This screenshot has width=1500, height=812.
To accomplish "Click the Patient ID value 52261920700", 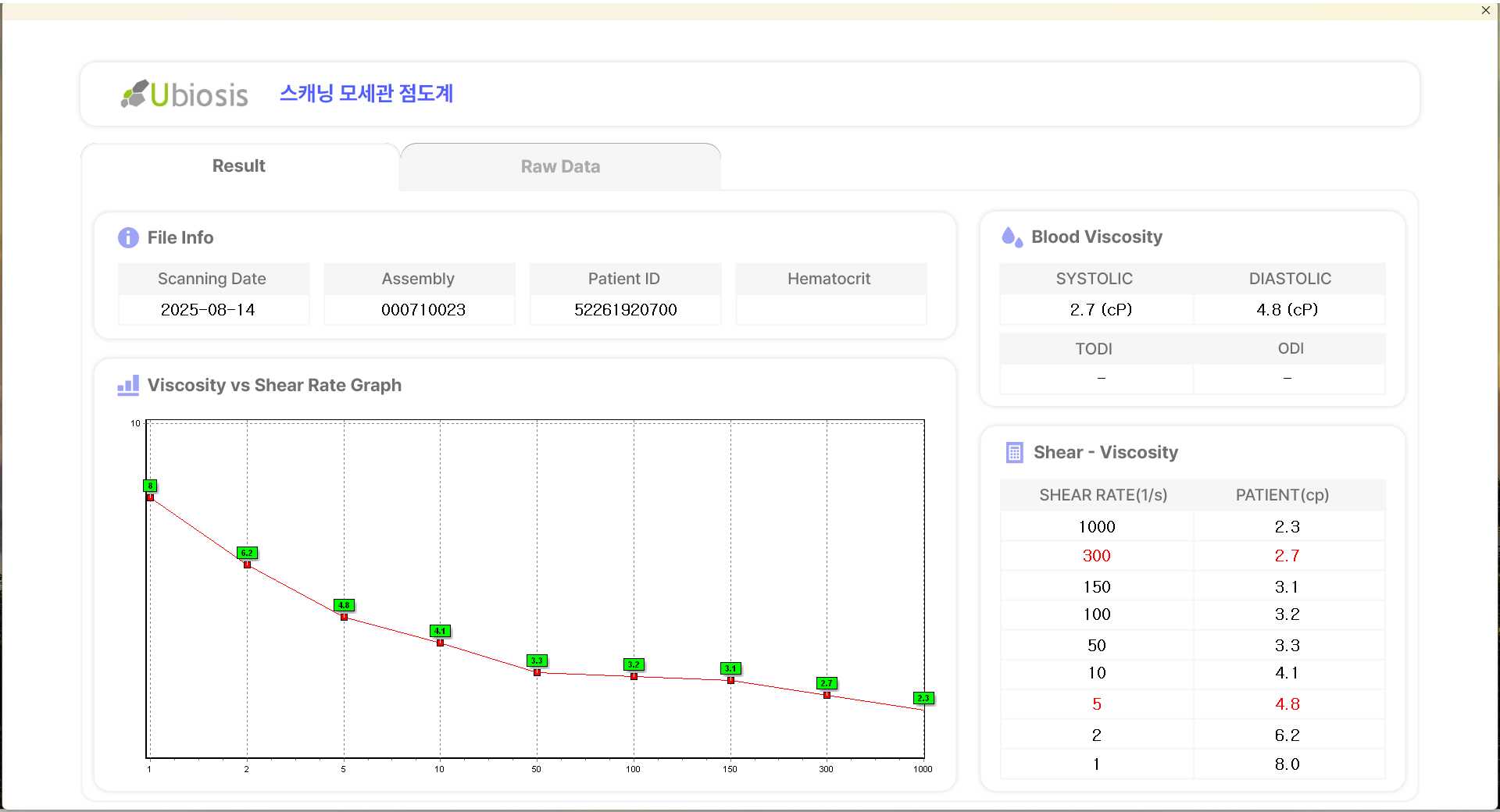I will (625, 310).
